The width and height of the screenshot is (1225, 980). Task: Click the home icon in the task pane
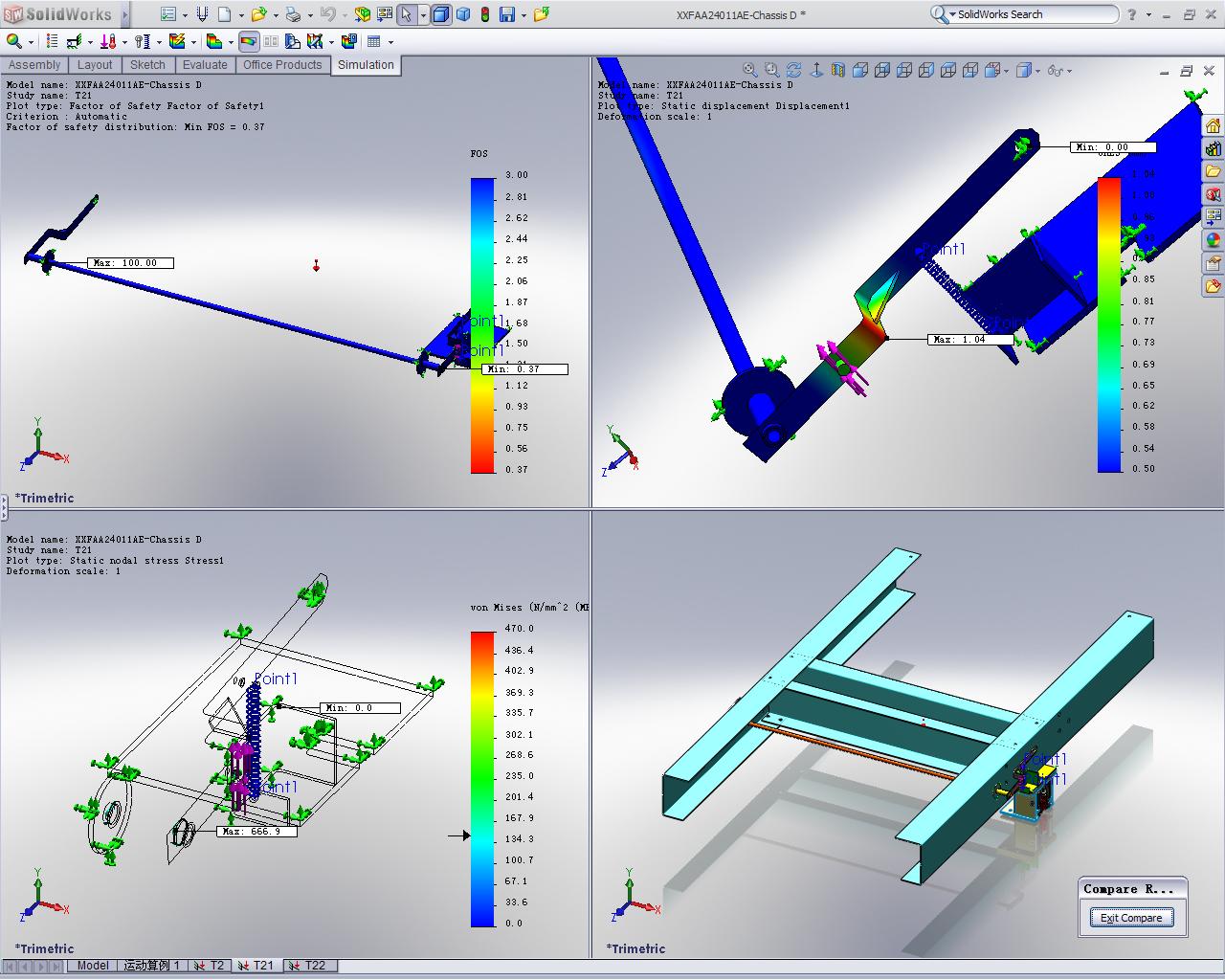[1214, 125]
